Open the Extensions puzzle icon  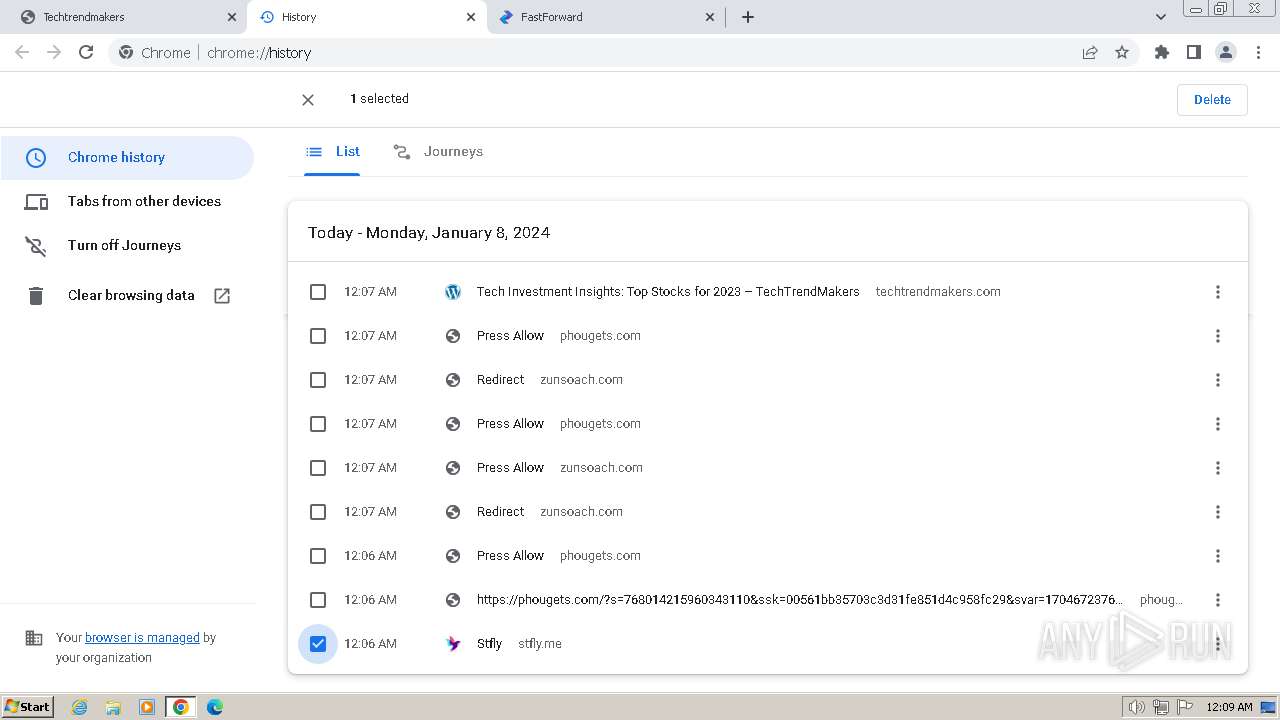[1161, 52]
